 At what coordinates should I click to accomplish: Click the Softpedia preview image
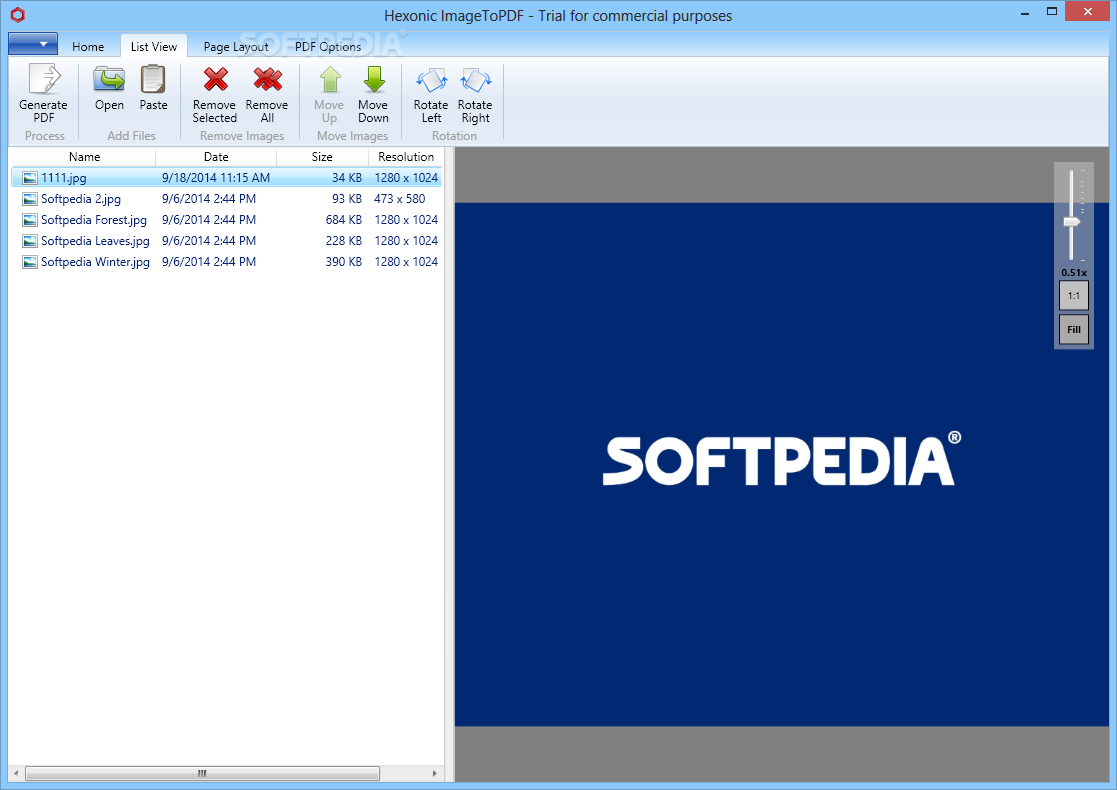tap(781, 464)
